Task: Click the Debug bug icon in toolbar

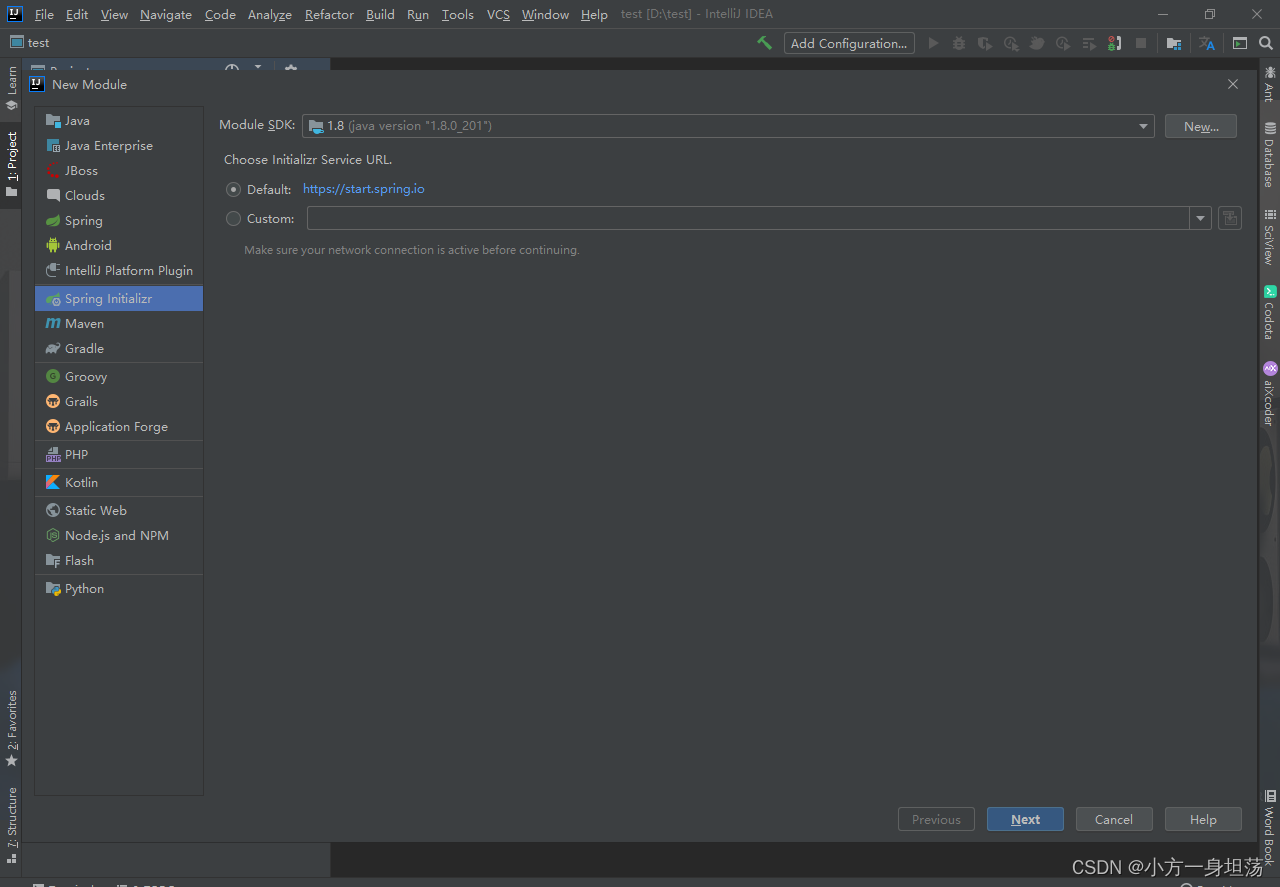Action: [959, 43]
